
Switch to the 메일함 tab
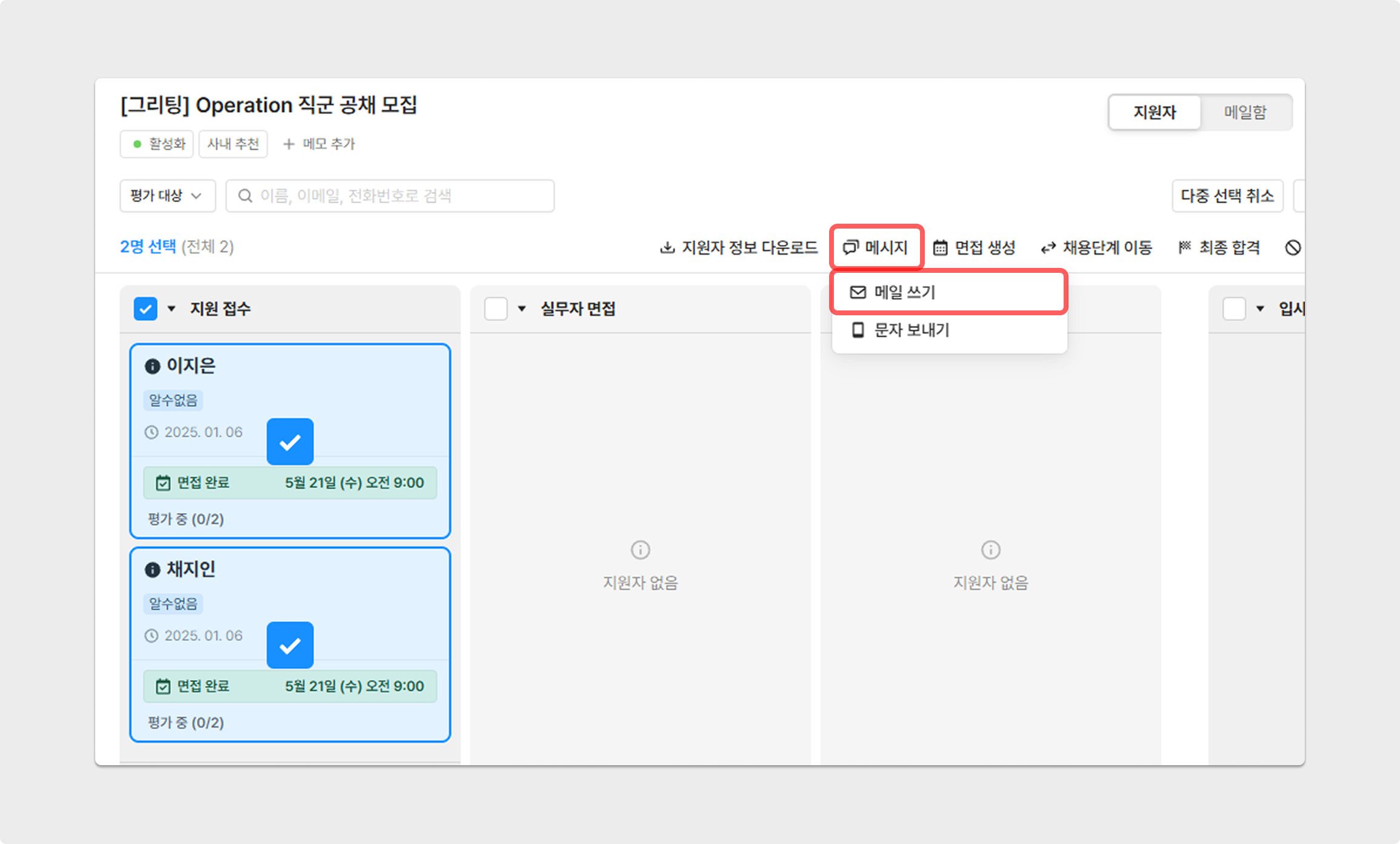1245,112
